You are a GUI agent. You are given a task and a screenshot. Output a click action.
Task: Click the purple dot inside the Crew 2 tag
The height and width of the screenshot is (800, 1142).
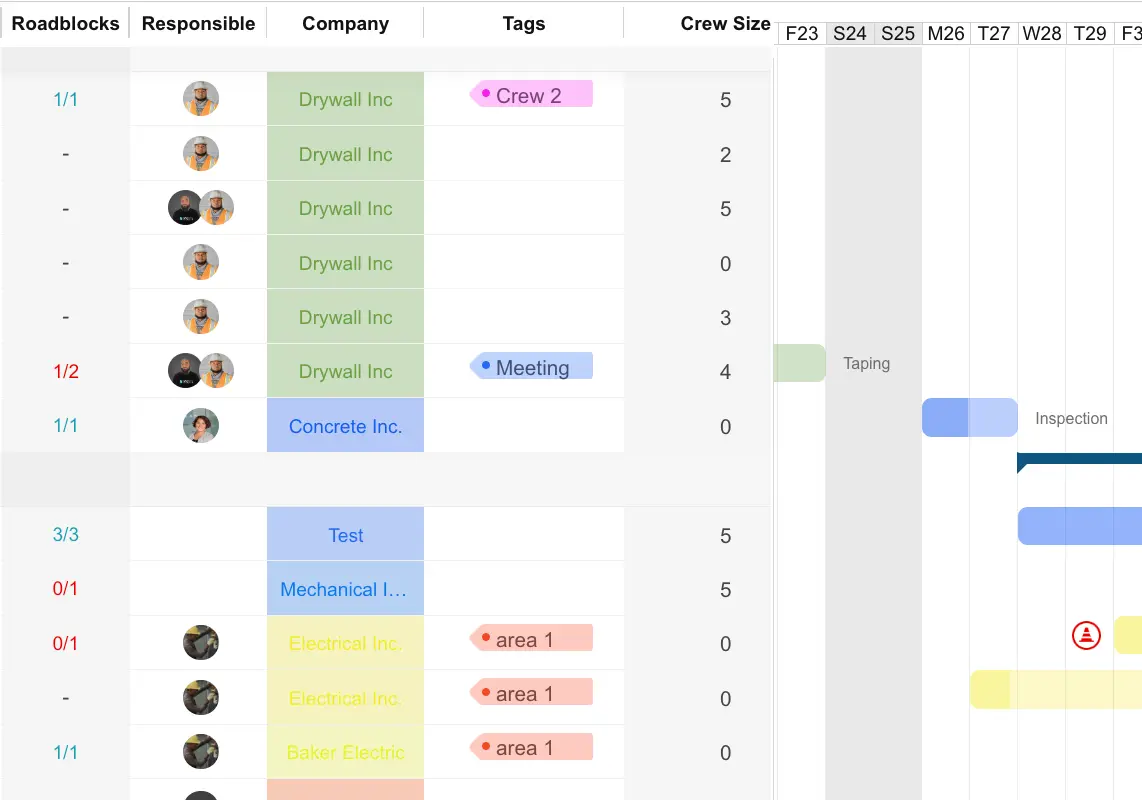point(485,93)
